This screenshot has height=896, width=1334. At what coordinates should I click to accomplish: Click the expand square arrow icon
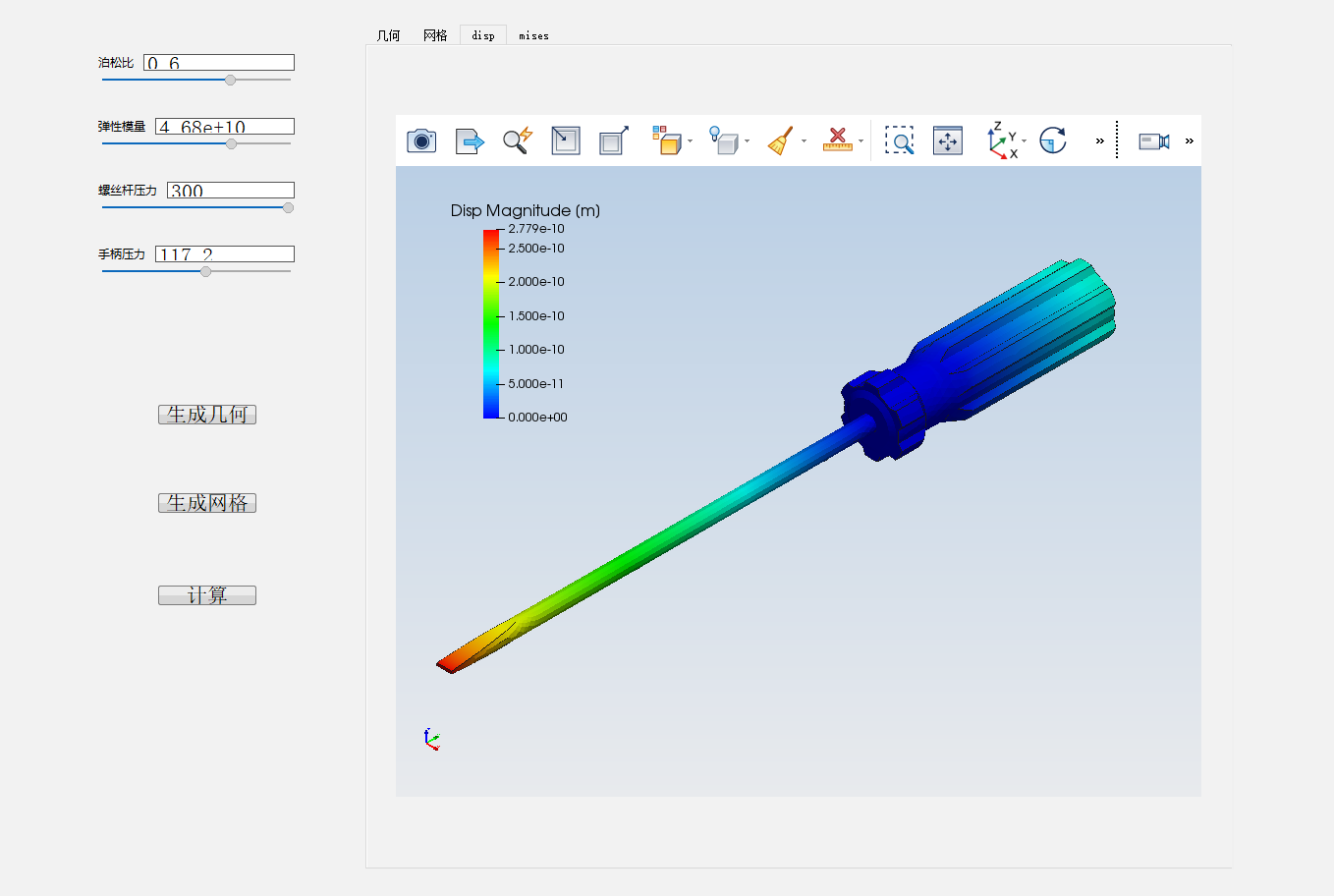point(614,140)
